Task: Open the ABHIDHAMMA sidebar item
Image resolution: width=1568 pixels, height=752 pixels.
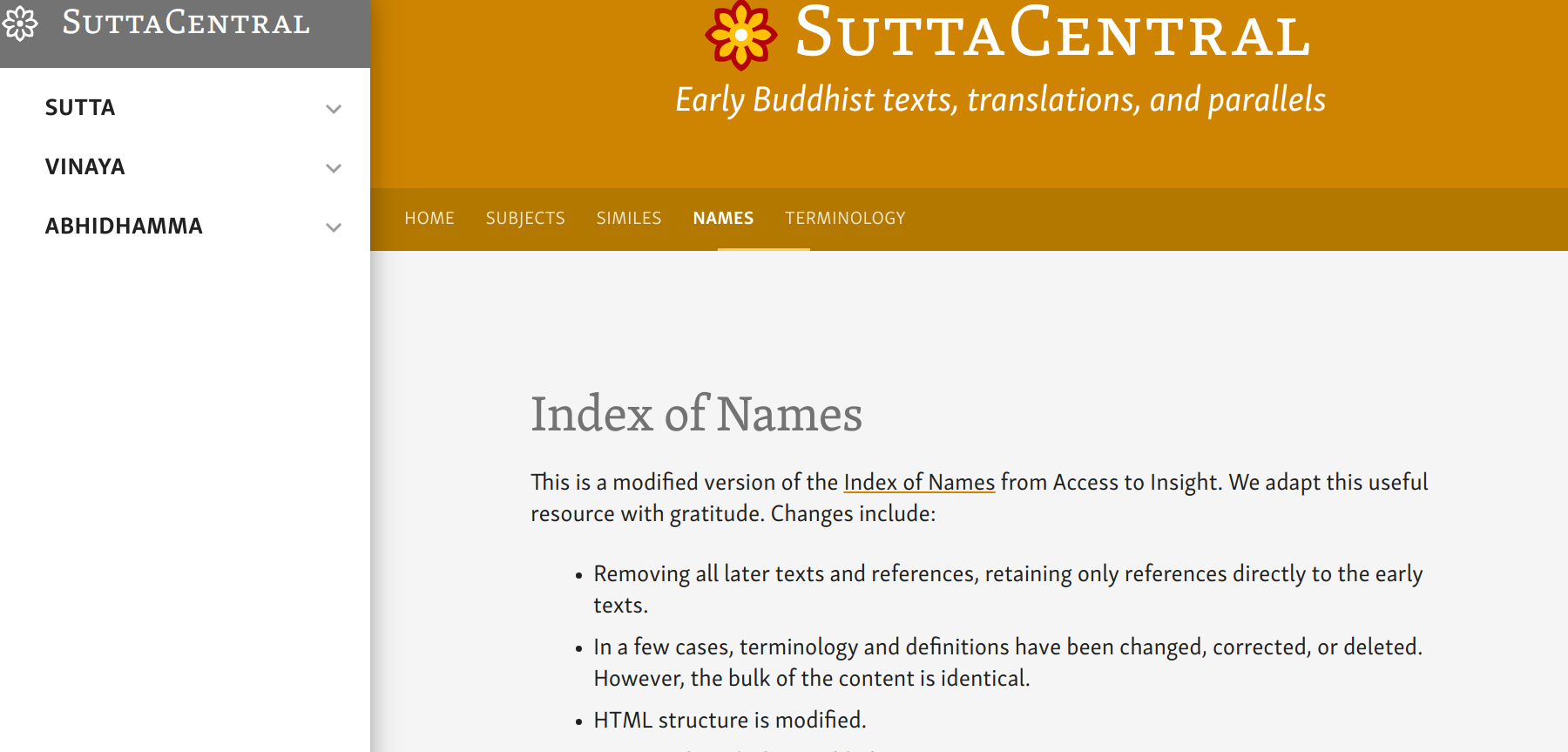Action: [x=124, y=227]
